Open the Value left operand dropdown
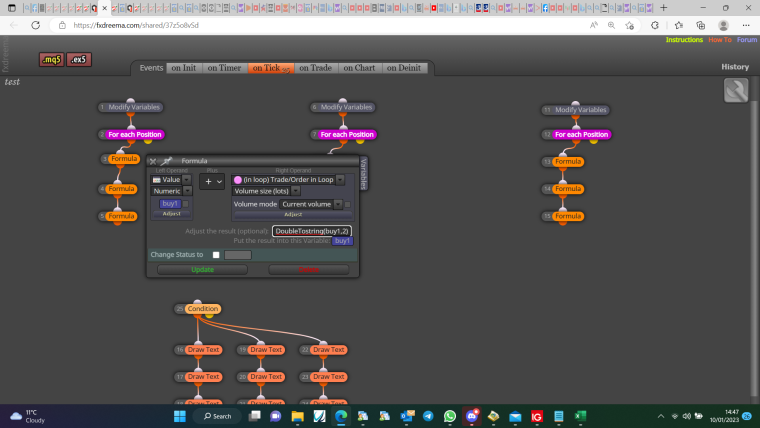The image size is (760, 428). [x=171, y=179]
